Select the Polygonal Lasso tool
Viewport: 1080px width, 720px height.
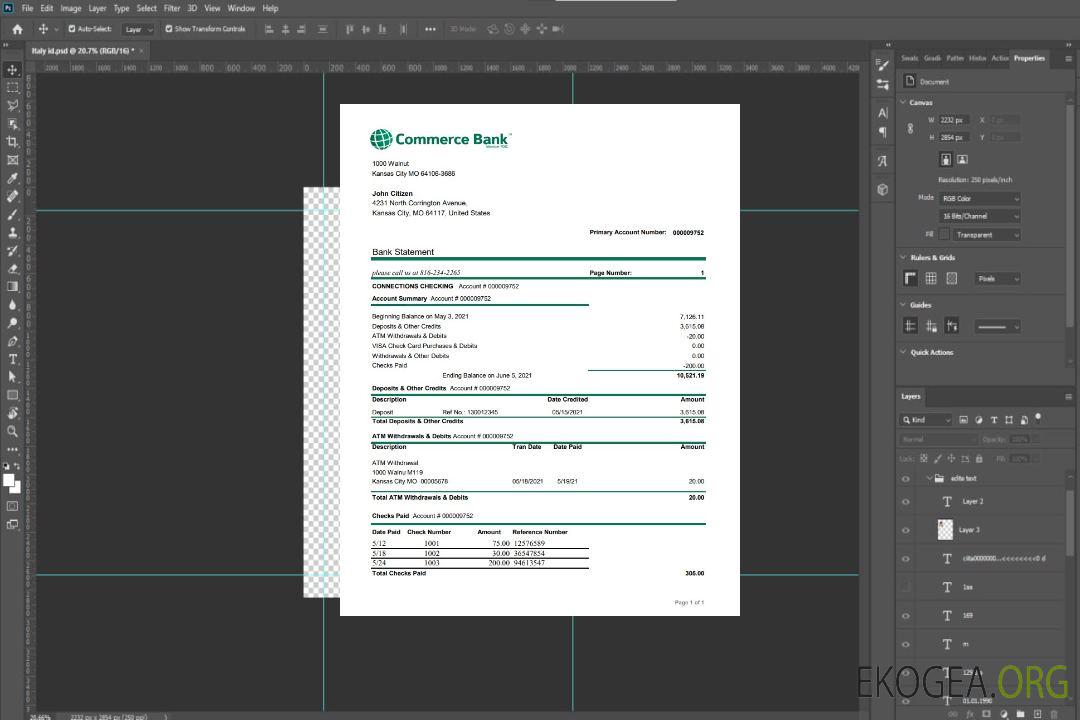[12, 105]
